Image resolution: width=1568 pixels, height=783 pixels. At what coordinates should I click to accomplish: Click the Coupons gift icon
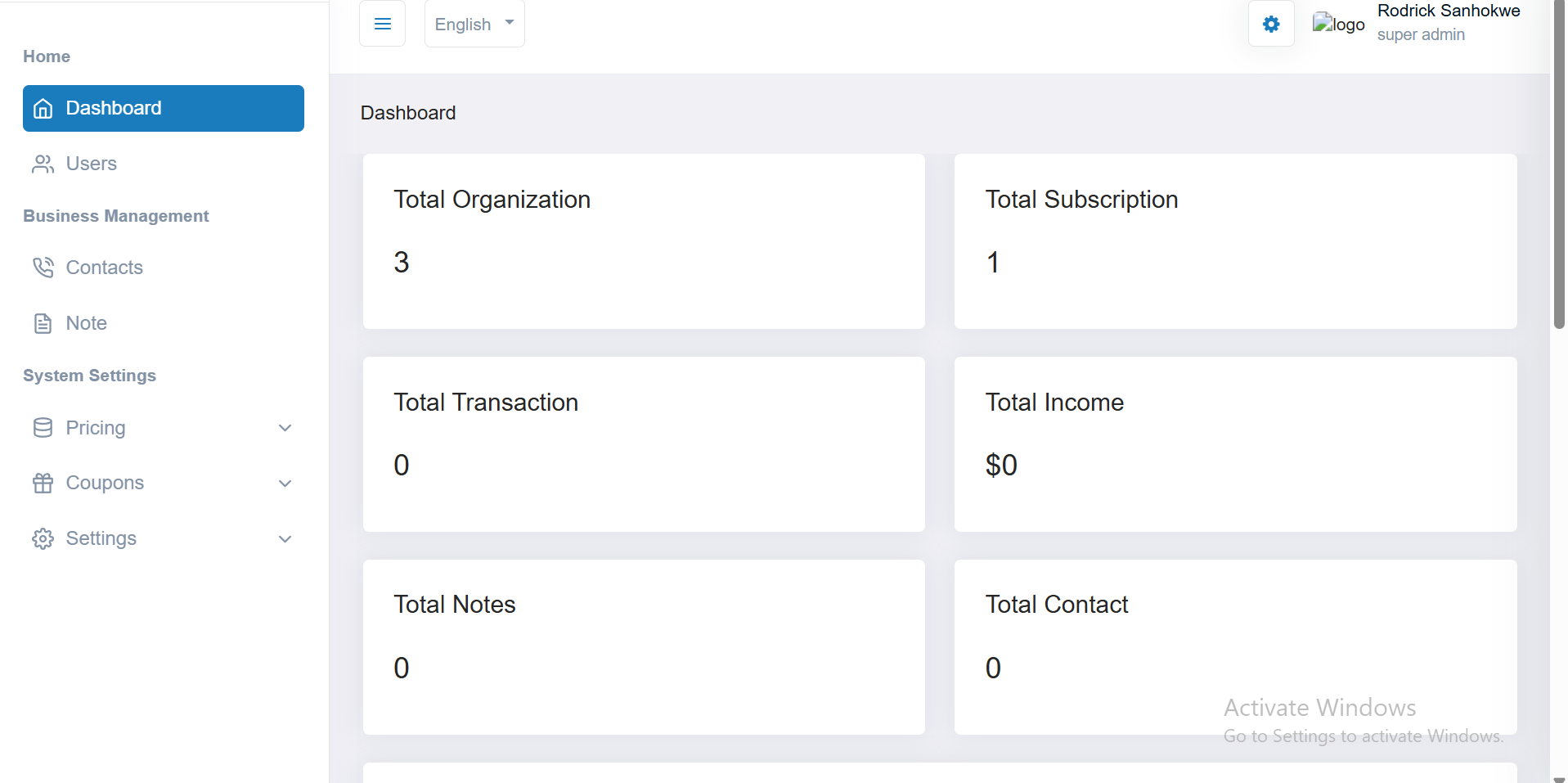pyautogui.click(x=43, y=484)
